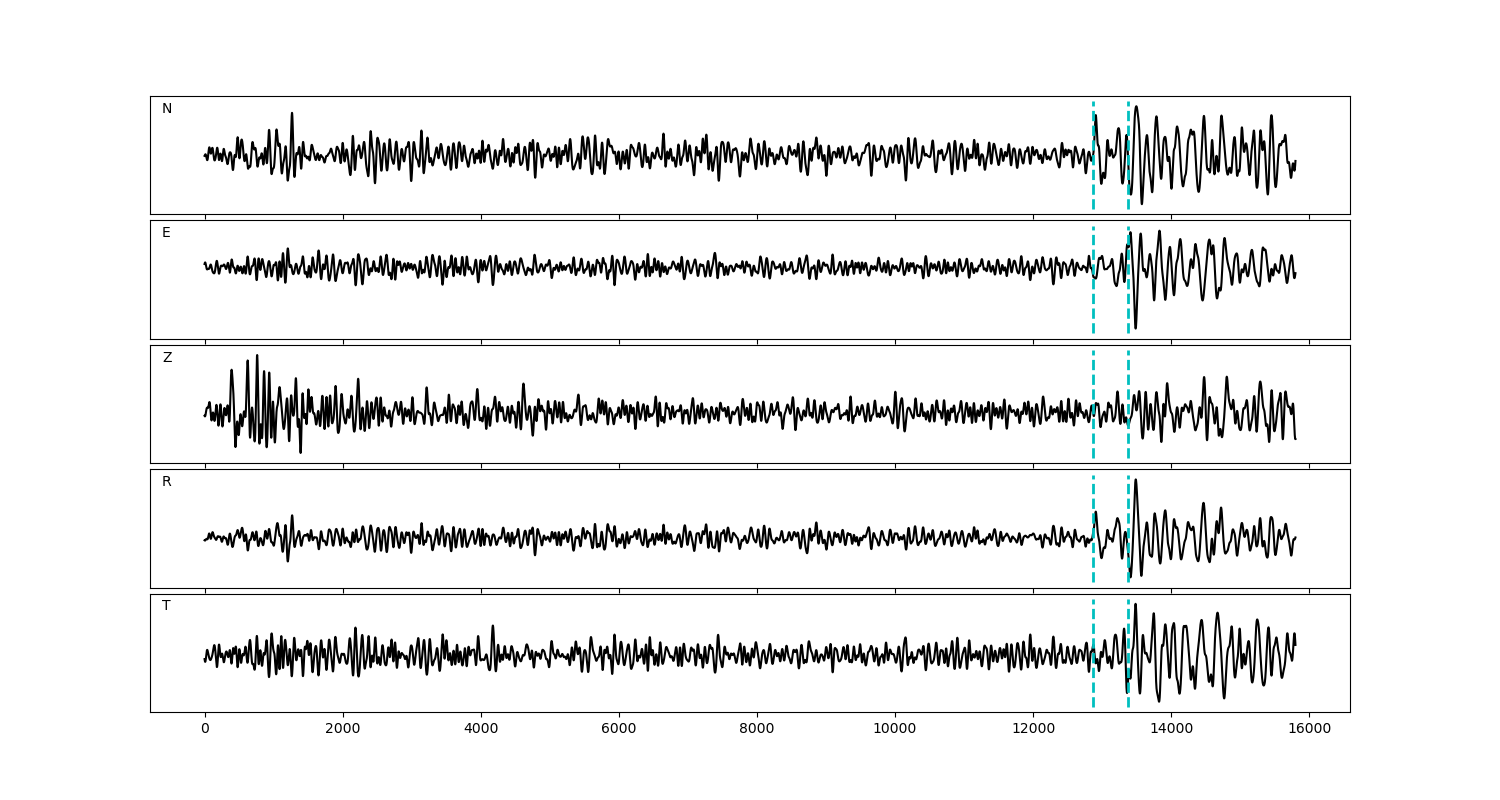Image resolution: width=1500 pixels, height=800 pixels.
Task: Select first cyan dashed marker in N panel
Action: (1093, 155)
